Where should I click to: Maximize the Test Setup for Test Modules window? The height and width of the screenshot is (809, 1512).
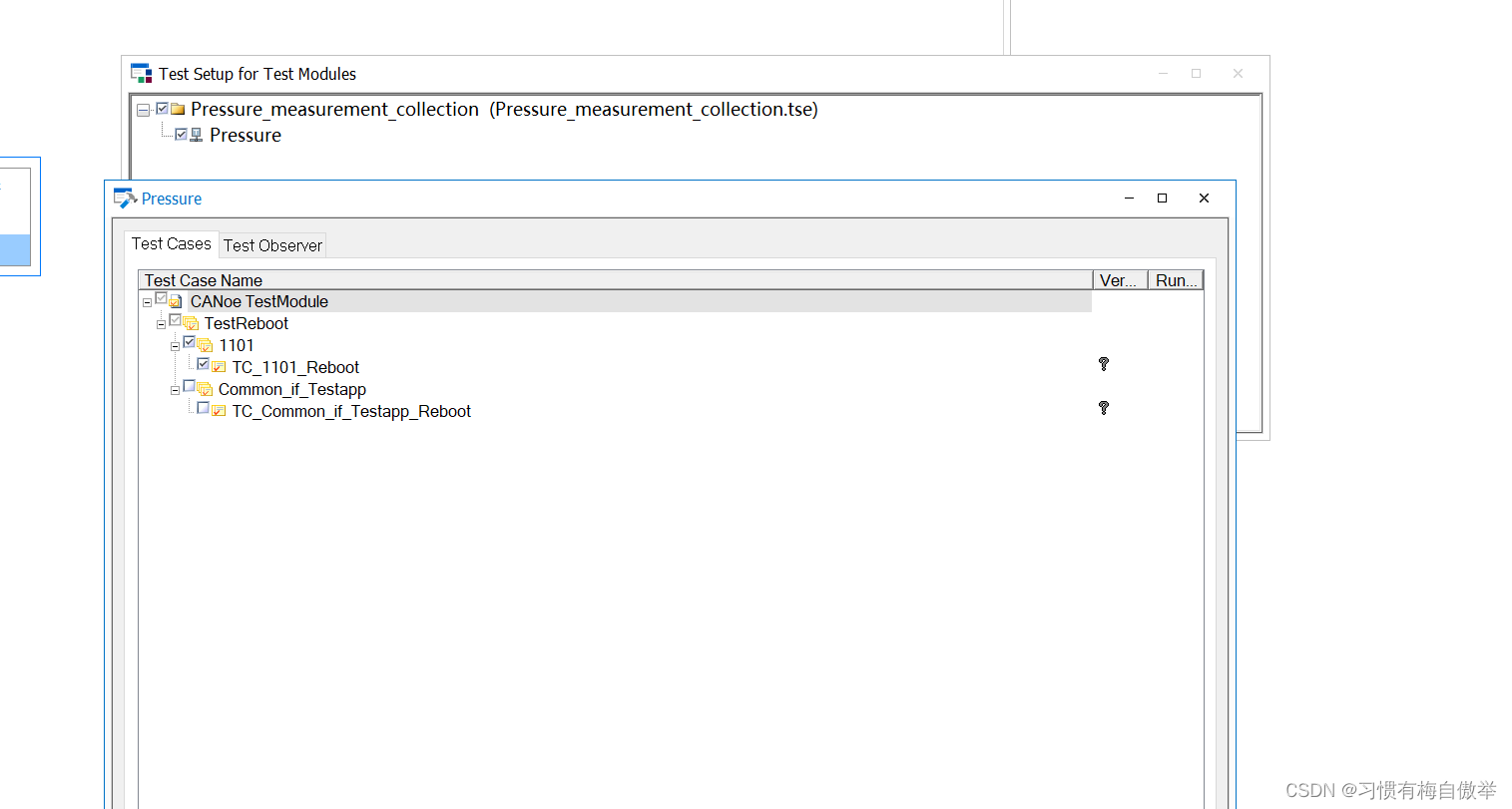1196,73
